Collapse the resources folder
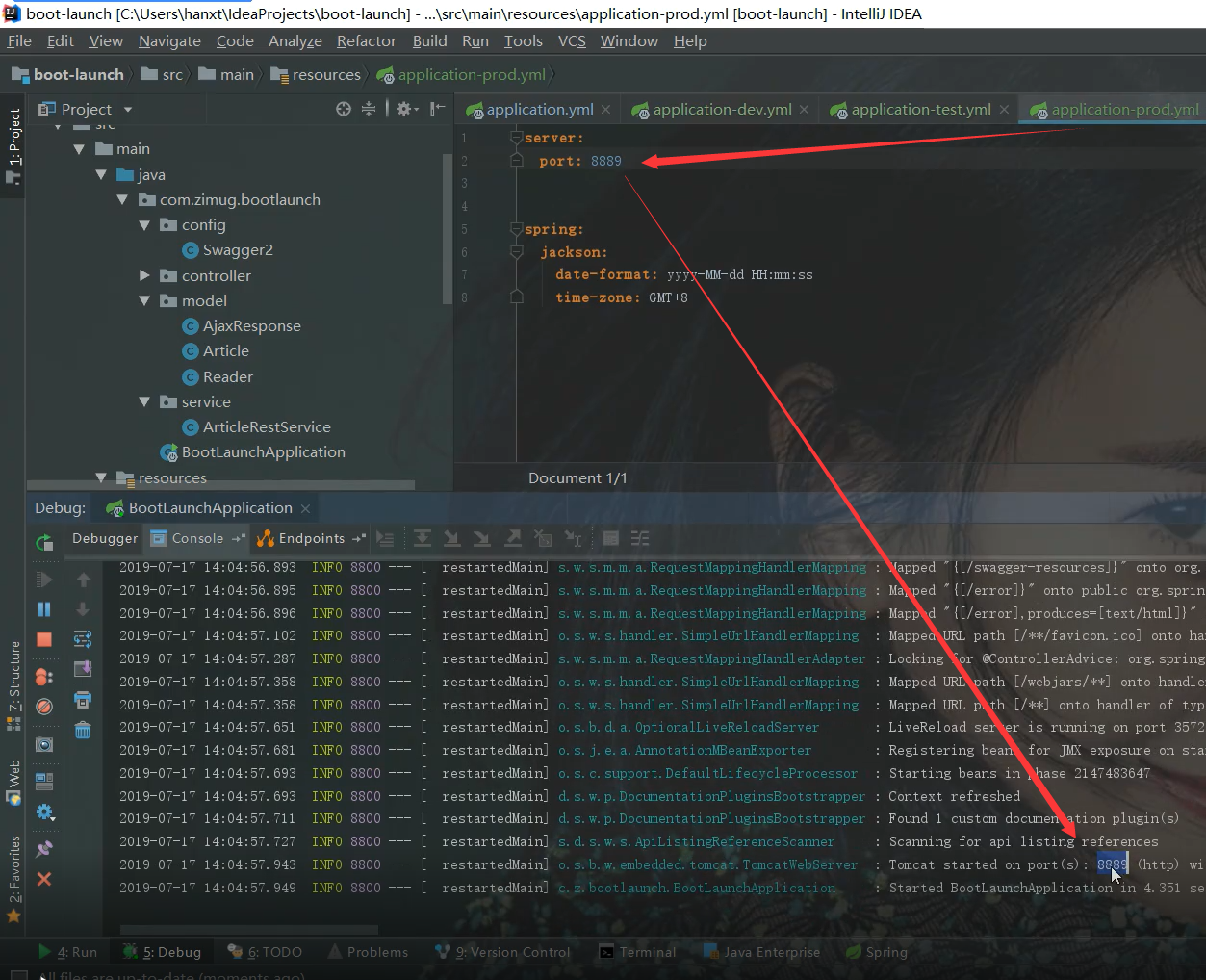The width and height of the screenshot is (1206, 980). (x=101, y=477)
